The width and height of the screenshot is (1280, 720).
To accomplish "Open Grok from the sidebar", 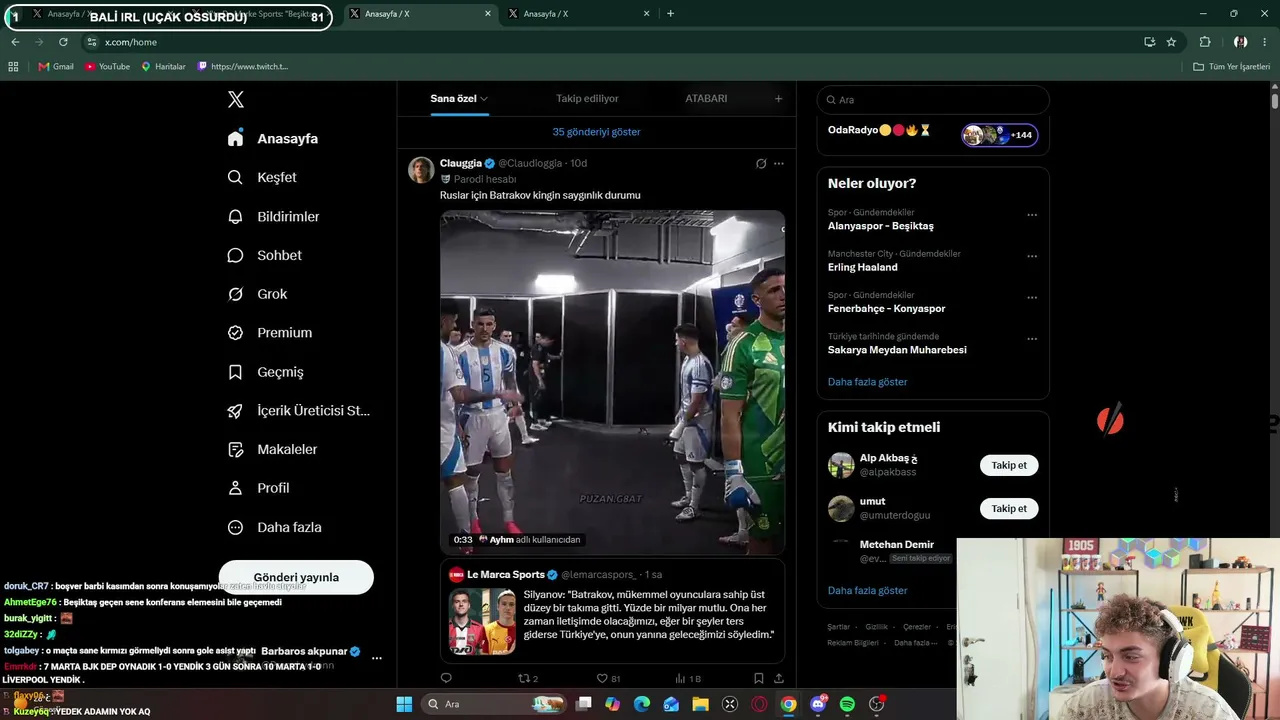I will click(257, 294).
